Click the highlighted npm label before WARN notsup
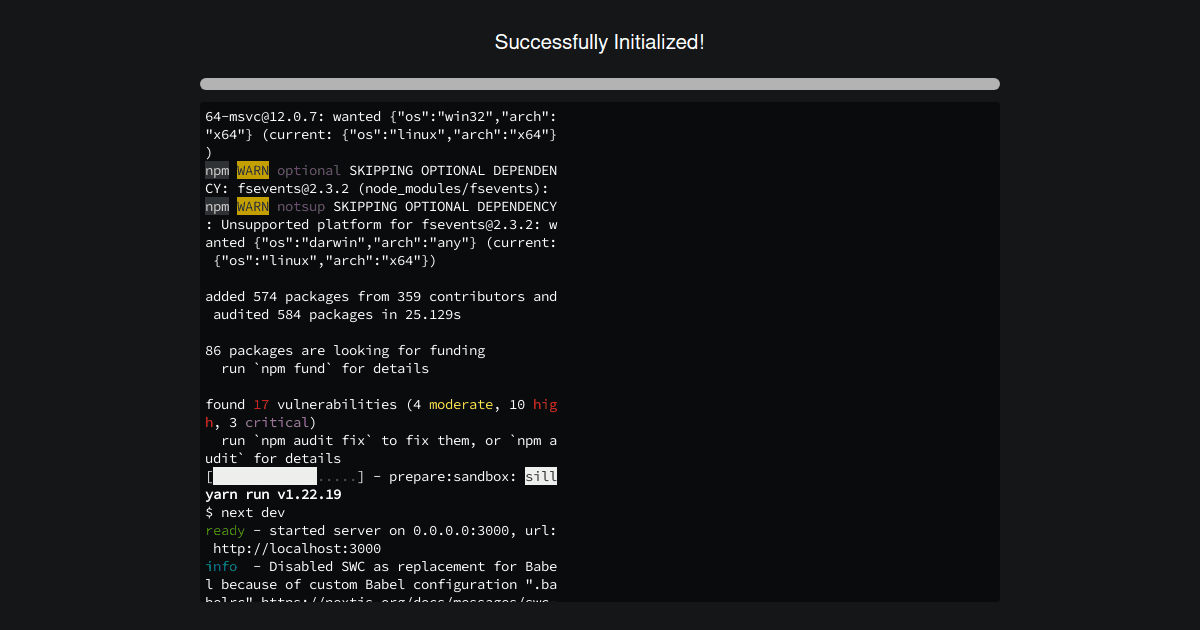This screenshot has height=630, width=1200. (x=216, y=206)
